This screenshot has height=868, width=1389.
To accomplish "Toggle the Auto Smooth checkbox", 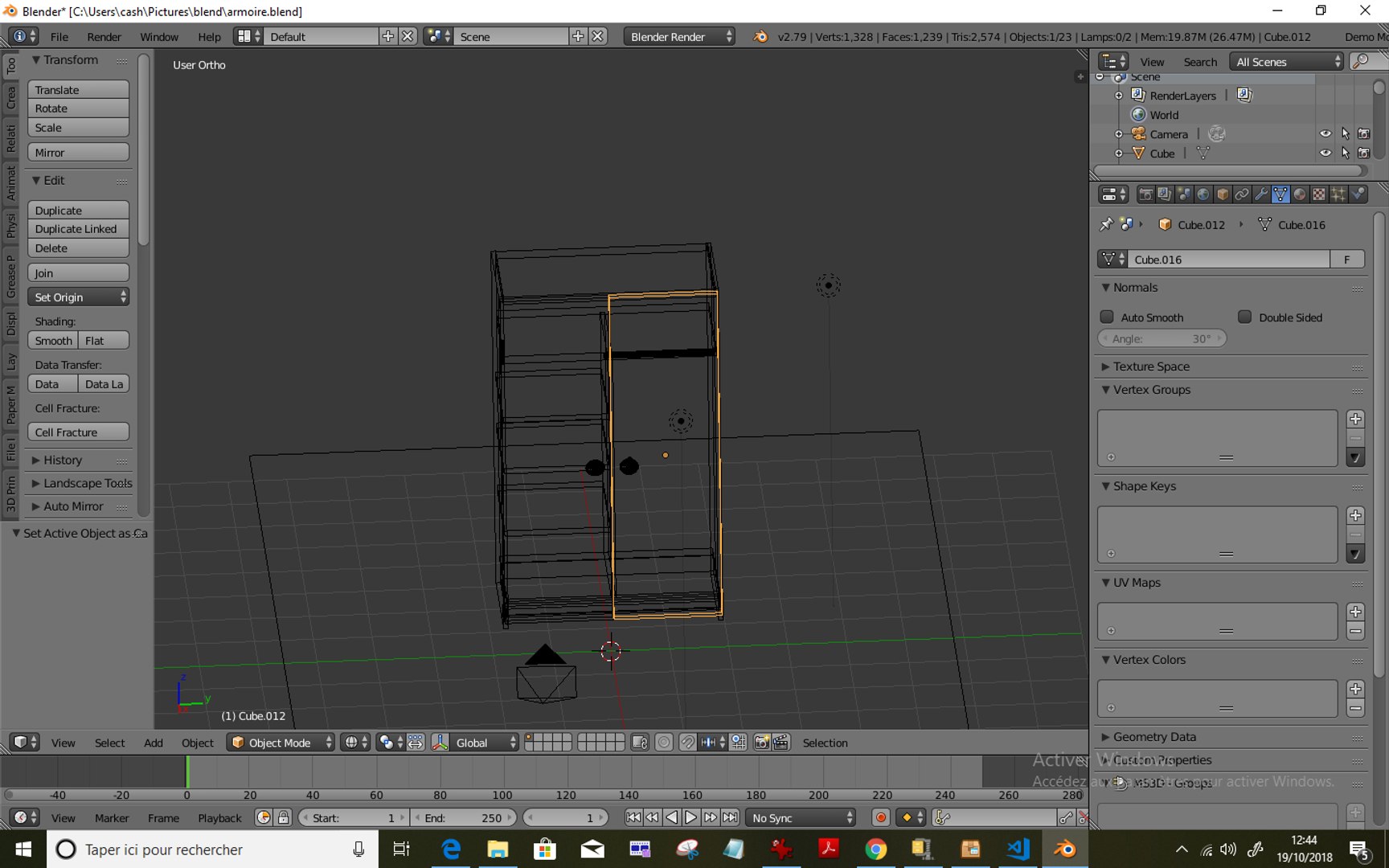I will point(1107,317).
